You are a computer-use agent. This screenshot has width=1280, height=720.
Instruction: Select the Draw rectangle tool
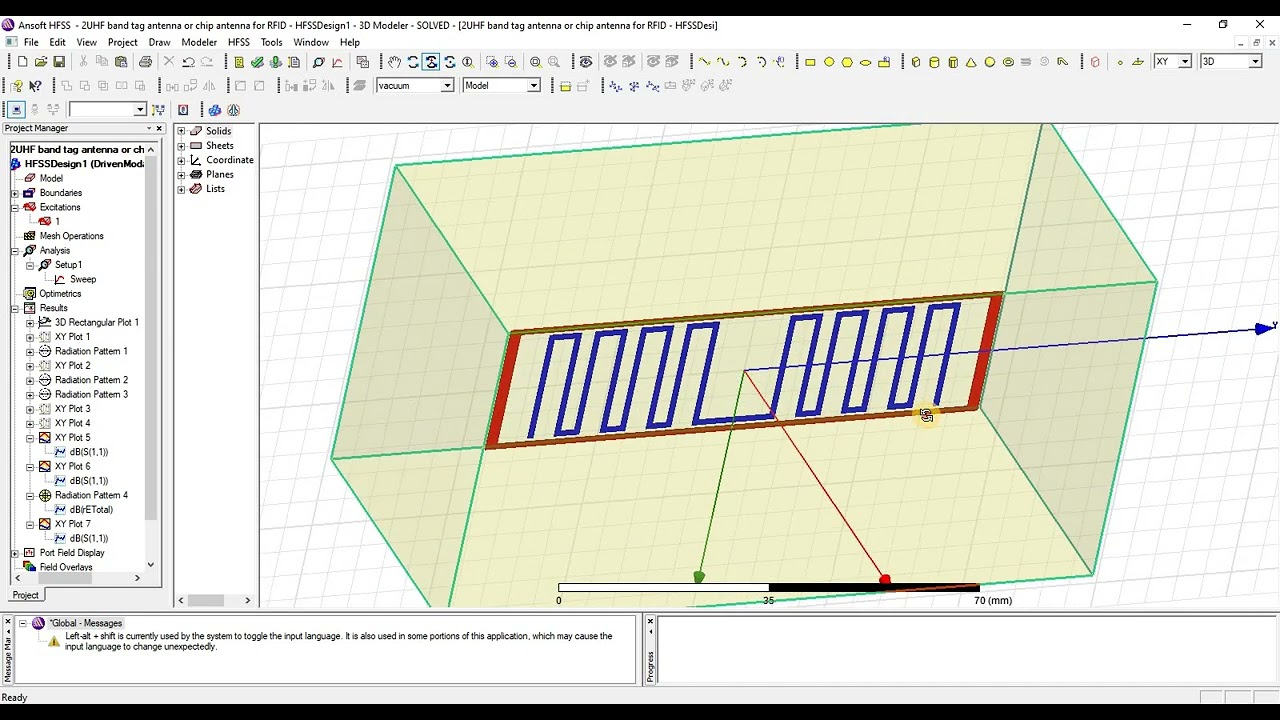pos(810,62)
